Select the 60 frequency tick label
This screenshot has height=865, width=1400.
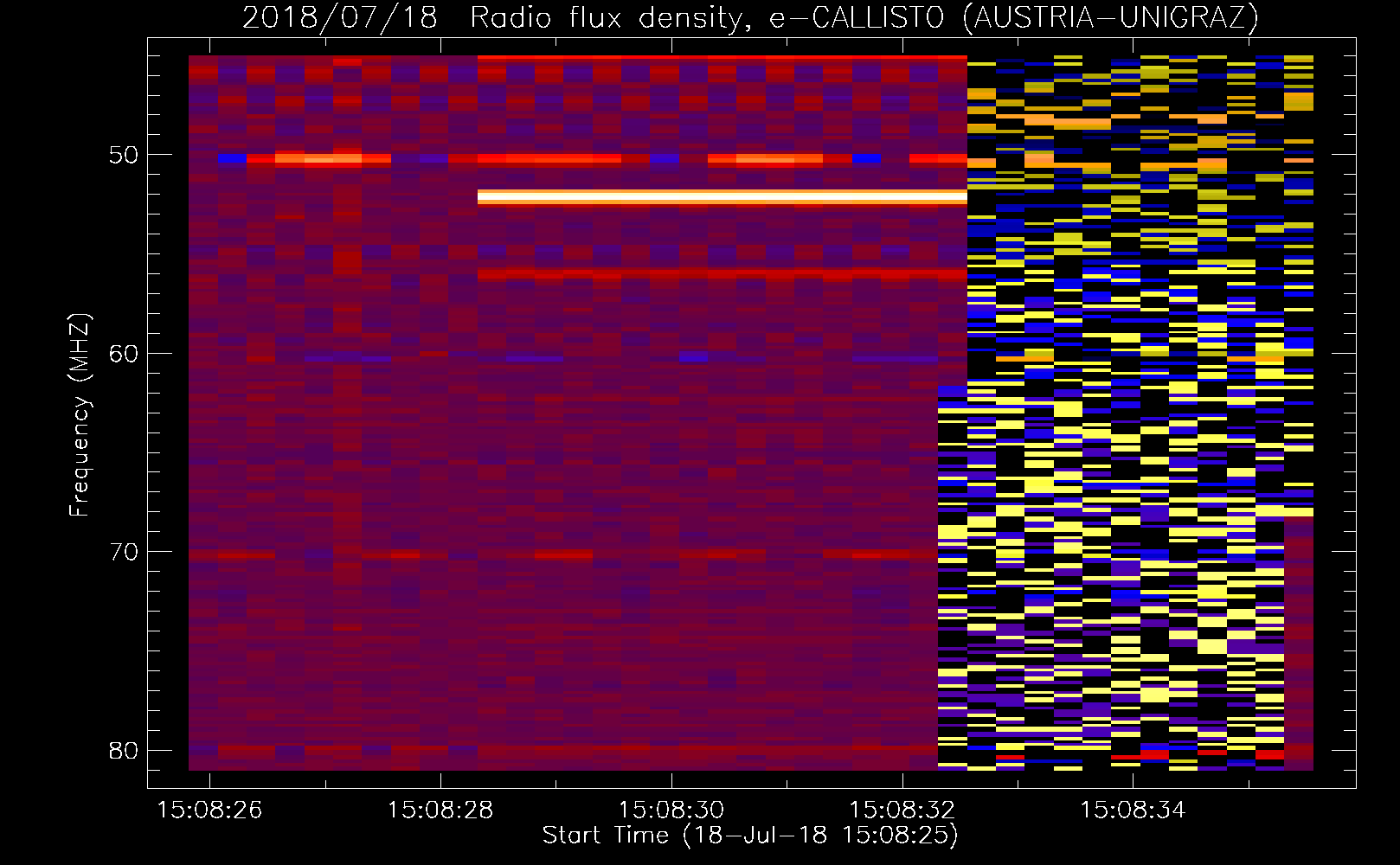point(124,354)
